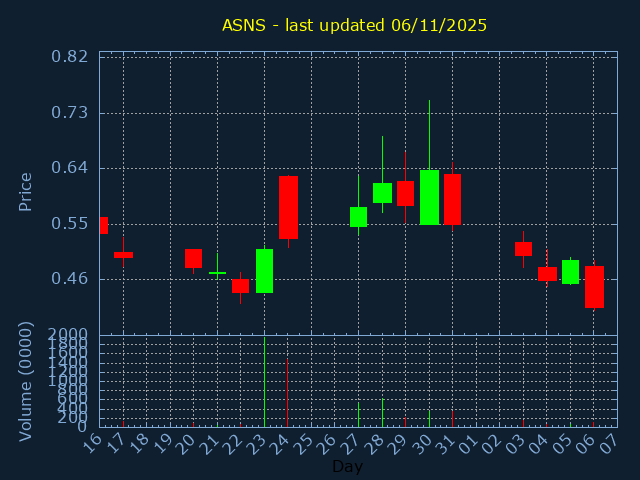Click the Price axis title
The width and height of the screenshot is (640, 480).
coord(25,192)
